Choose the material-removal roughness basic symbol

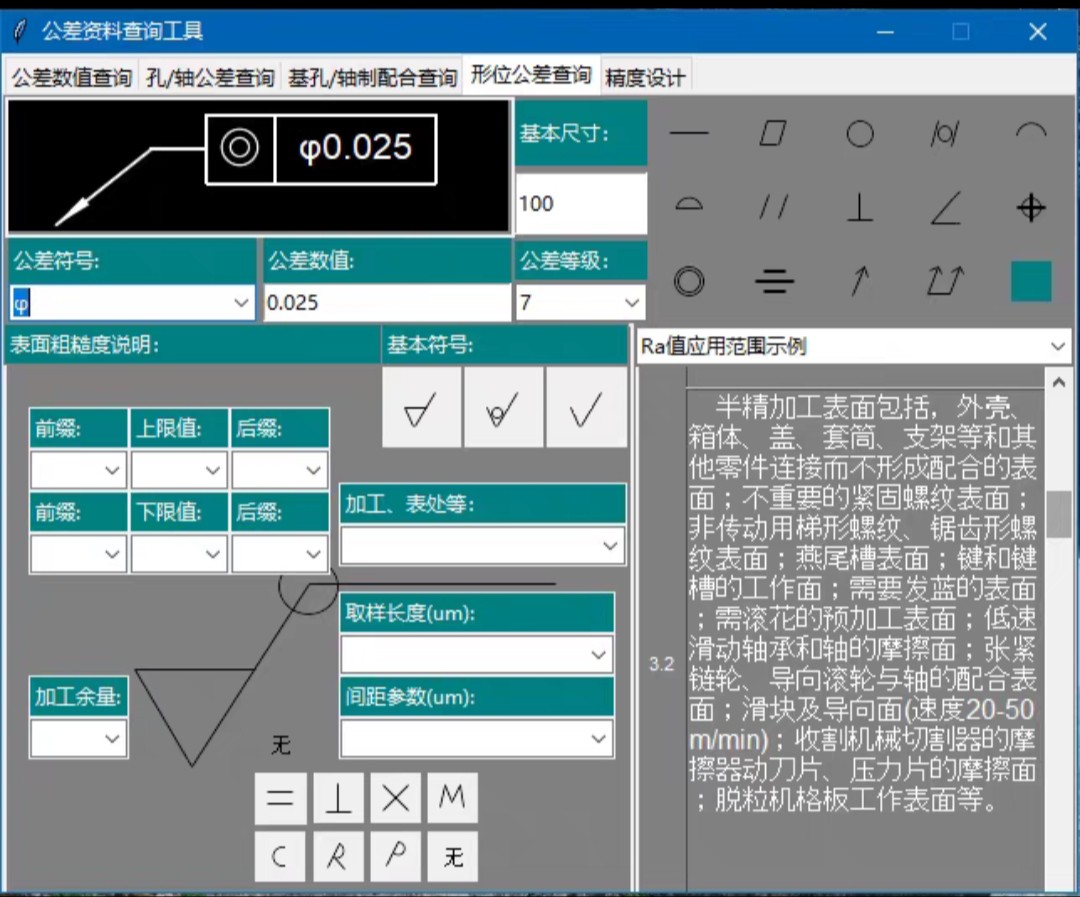(422, 408)
